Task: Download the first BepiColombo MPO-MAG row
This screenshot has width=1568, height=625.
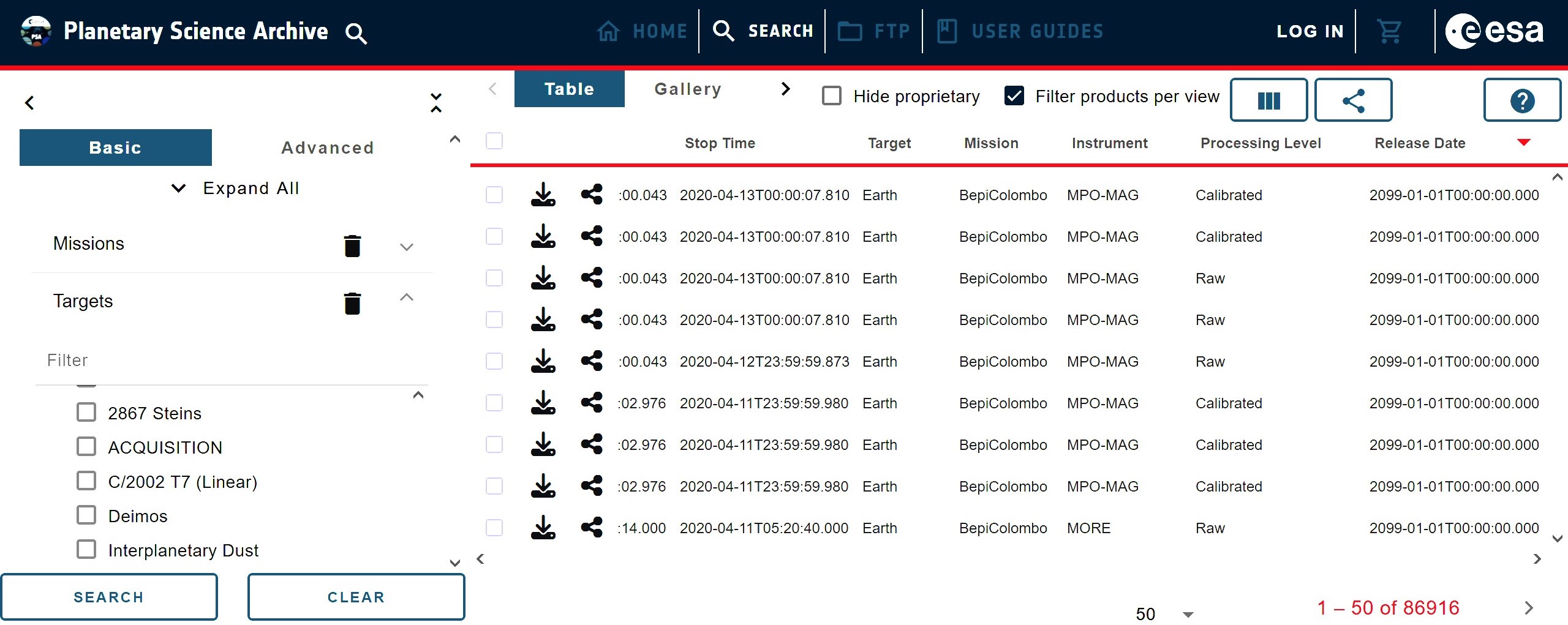Action: 543,195
